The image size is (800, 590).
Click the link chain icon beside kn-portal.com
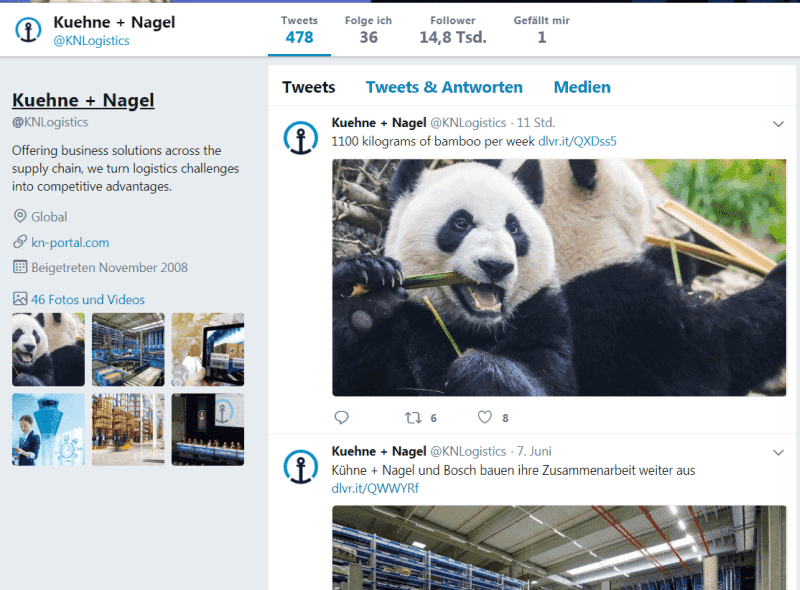20,241
